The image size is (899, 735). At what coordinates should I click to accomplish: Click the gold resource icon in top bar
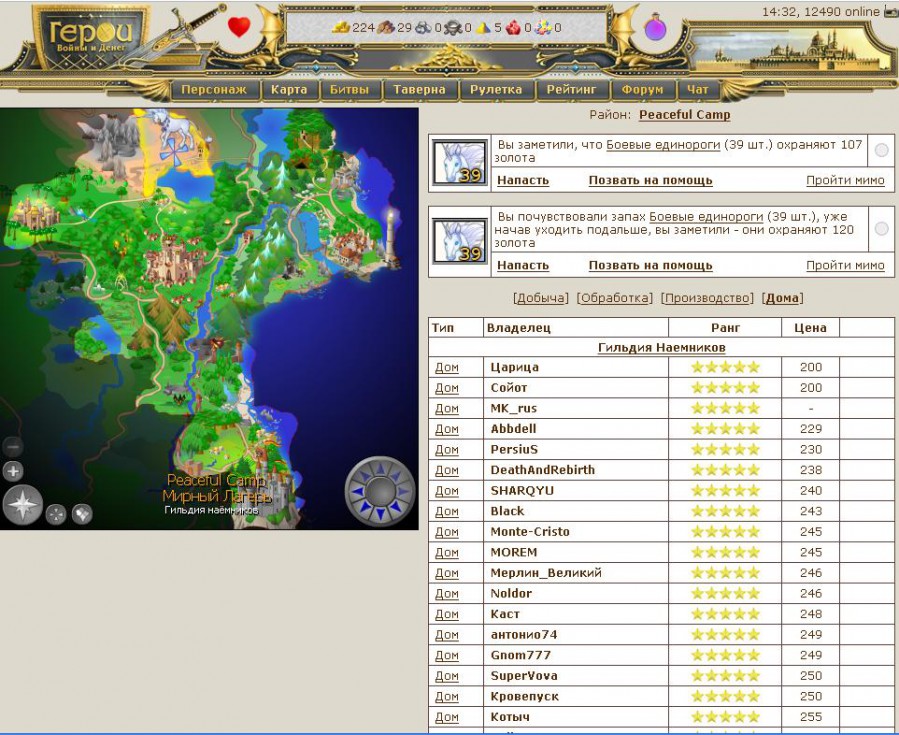[x=341, y=28]
